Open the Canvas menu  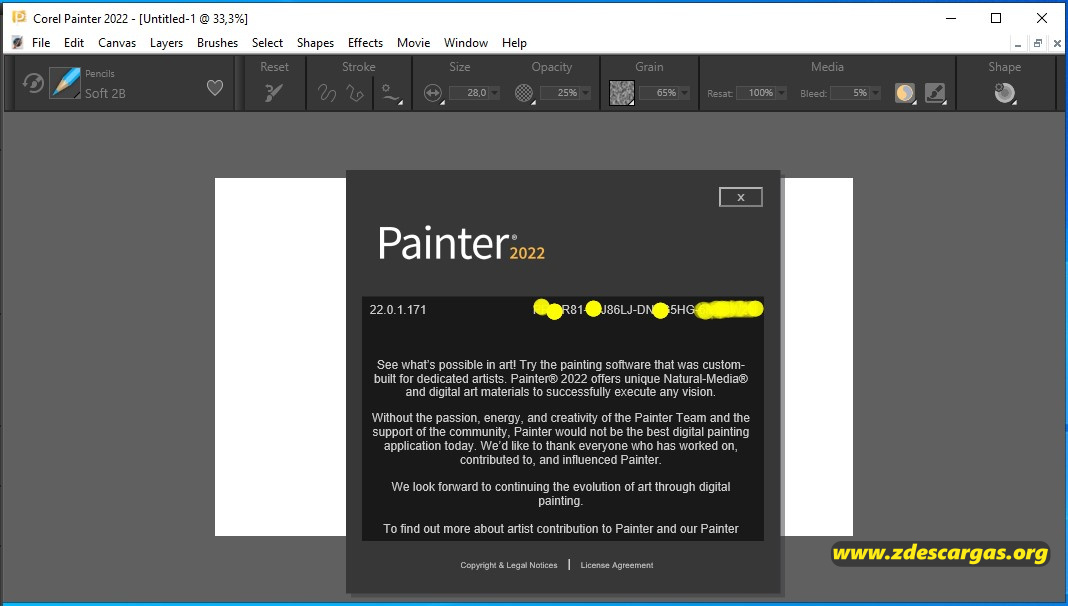[117, 42]
